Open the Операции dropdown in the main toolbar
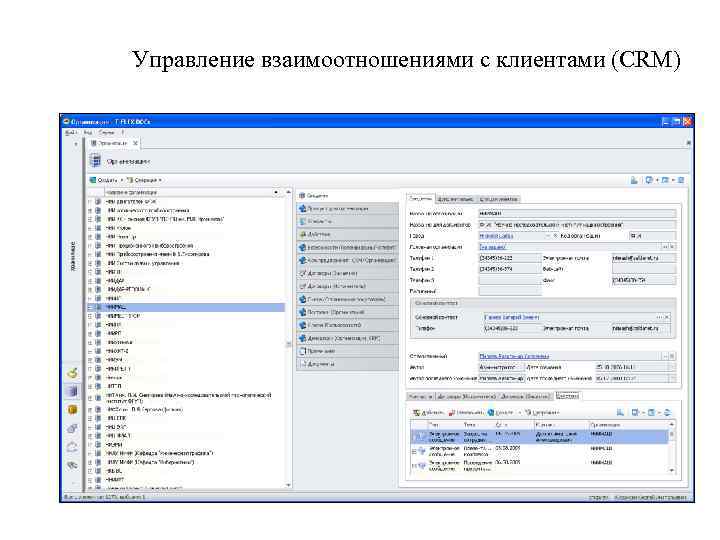 (144, 180)
